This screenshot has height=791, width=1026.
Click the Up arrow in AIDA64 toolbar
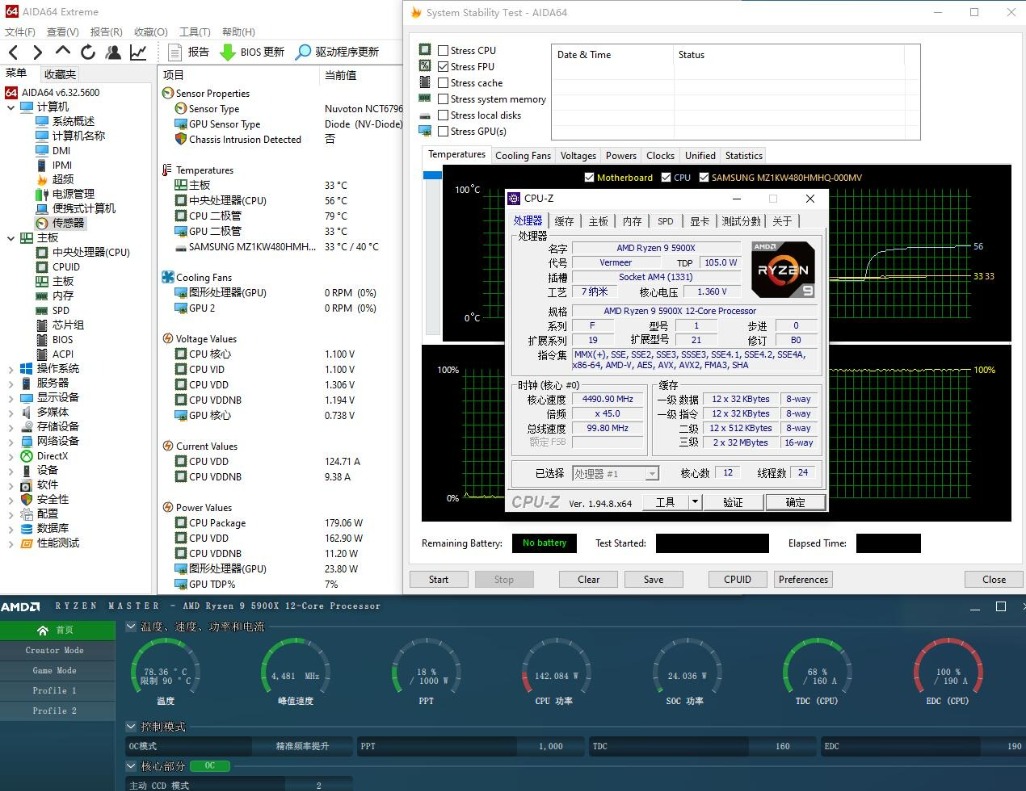(x=63, y=52)
